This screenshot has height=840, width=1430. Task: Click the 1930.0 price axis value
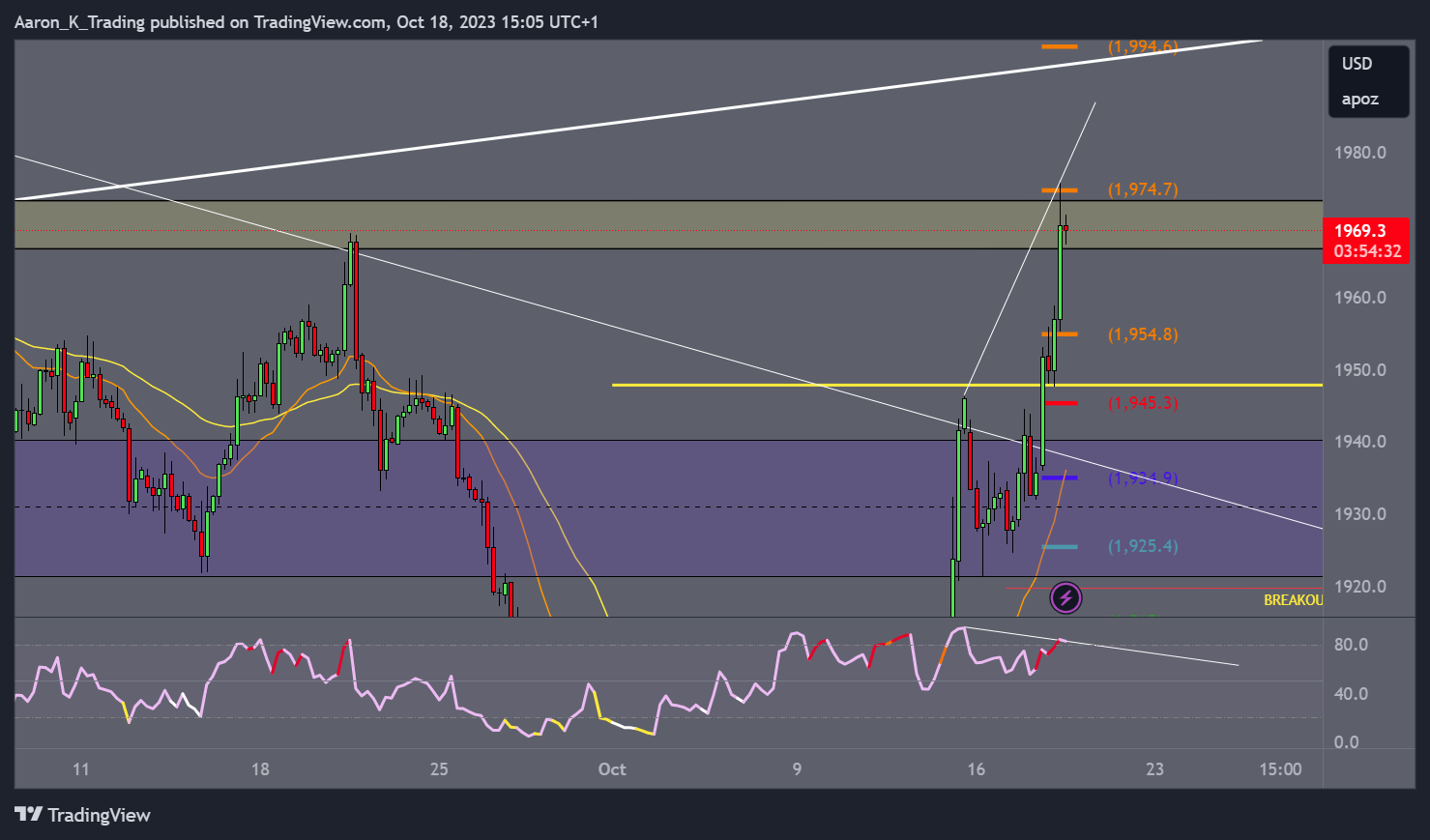(x=1359, y=514)
